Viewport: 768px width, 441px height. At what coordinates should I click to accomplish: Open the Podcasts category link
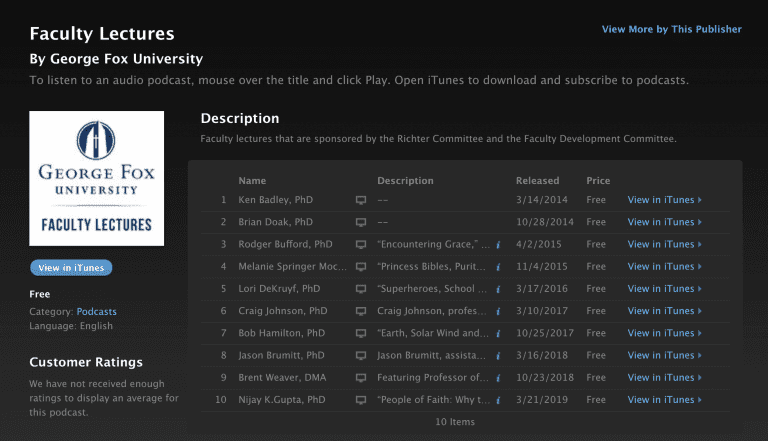[96, 312]
